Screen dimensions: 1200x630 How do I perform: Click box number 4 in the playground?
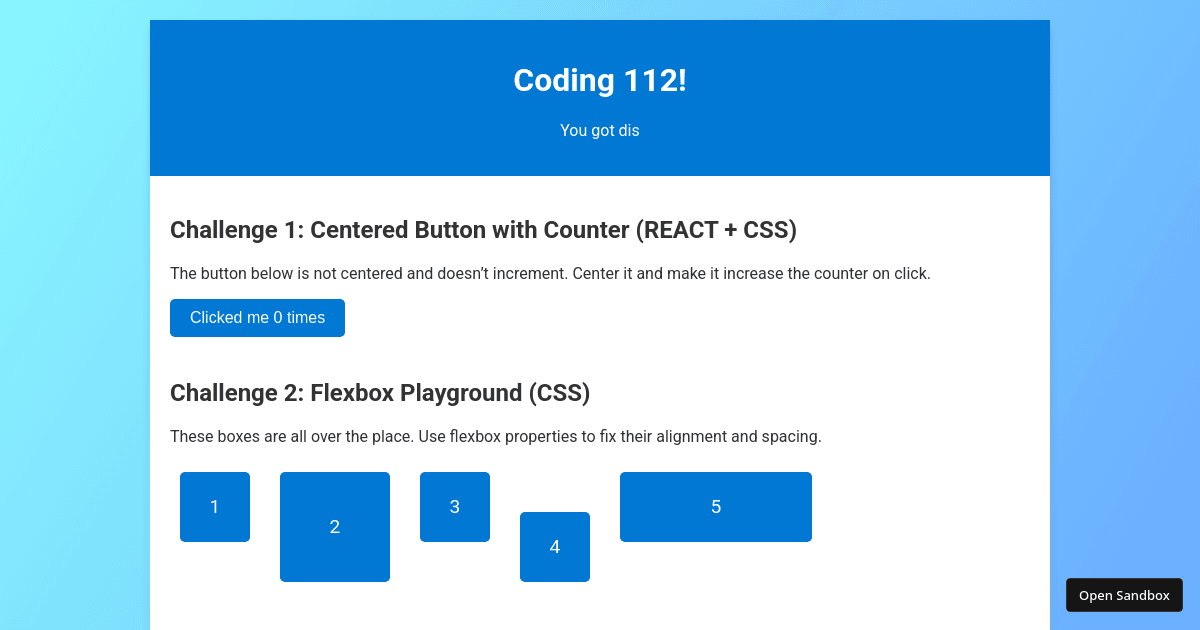point(554,546)
